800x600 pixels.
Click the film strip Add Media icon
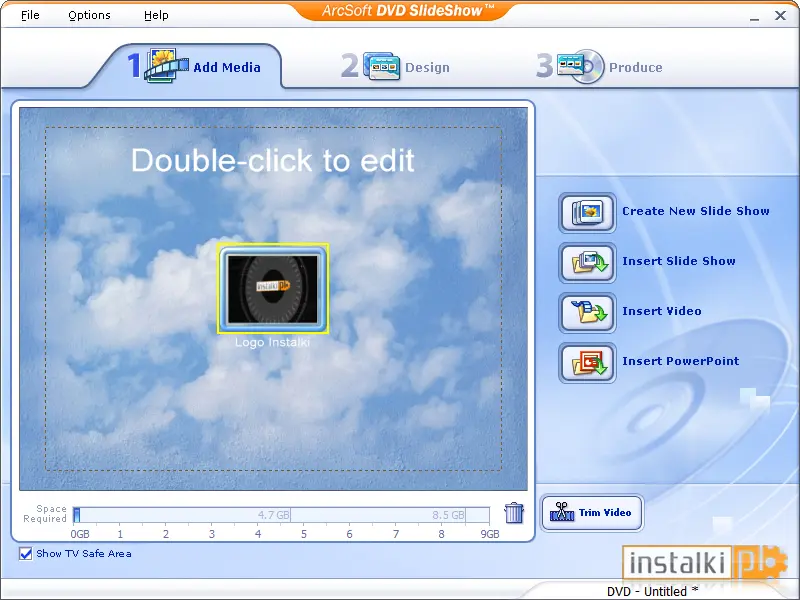[x=165, y=65]
